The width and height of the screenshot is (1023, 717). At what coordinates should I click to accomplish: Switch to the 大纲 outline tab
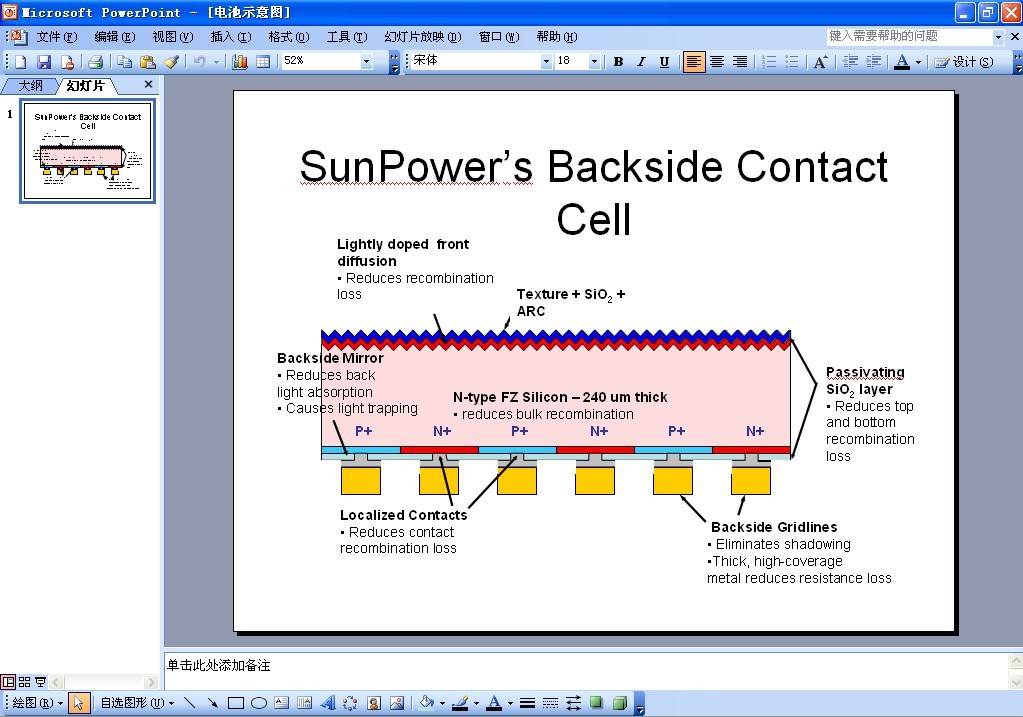point(31,86)
